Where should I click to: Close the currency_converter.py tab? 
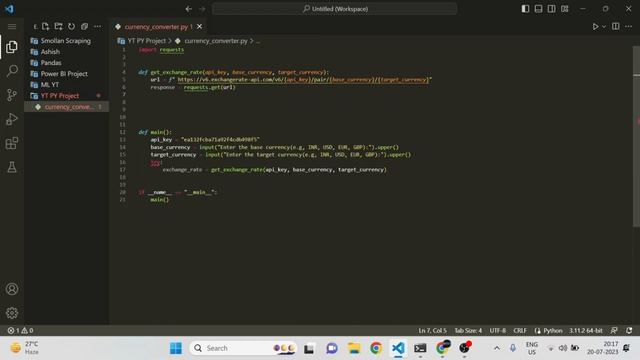(x=200, y=27)
